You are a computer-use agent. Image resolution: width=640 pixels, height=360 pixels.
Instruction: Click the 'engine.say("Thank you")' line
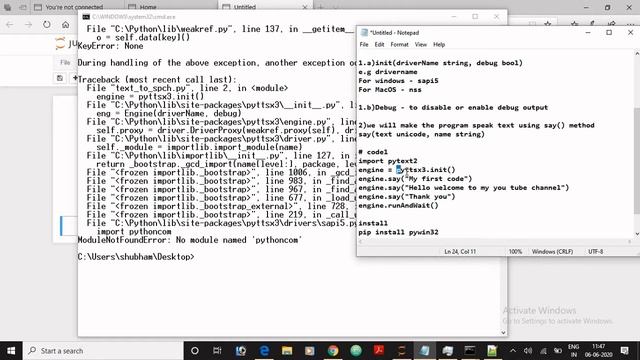[x=407, y=196]
